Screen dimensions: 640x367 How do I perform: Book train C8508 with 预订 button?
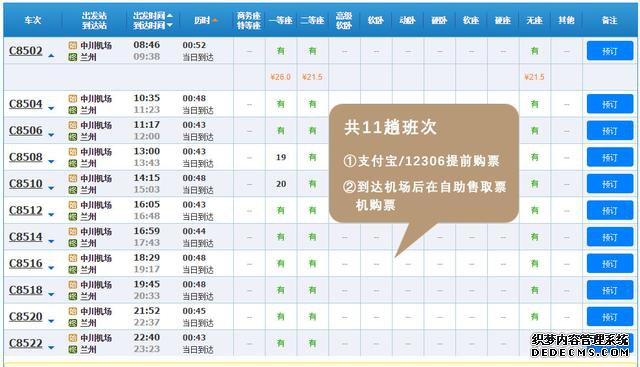610,157
